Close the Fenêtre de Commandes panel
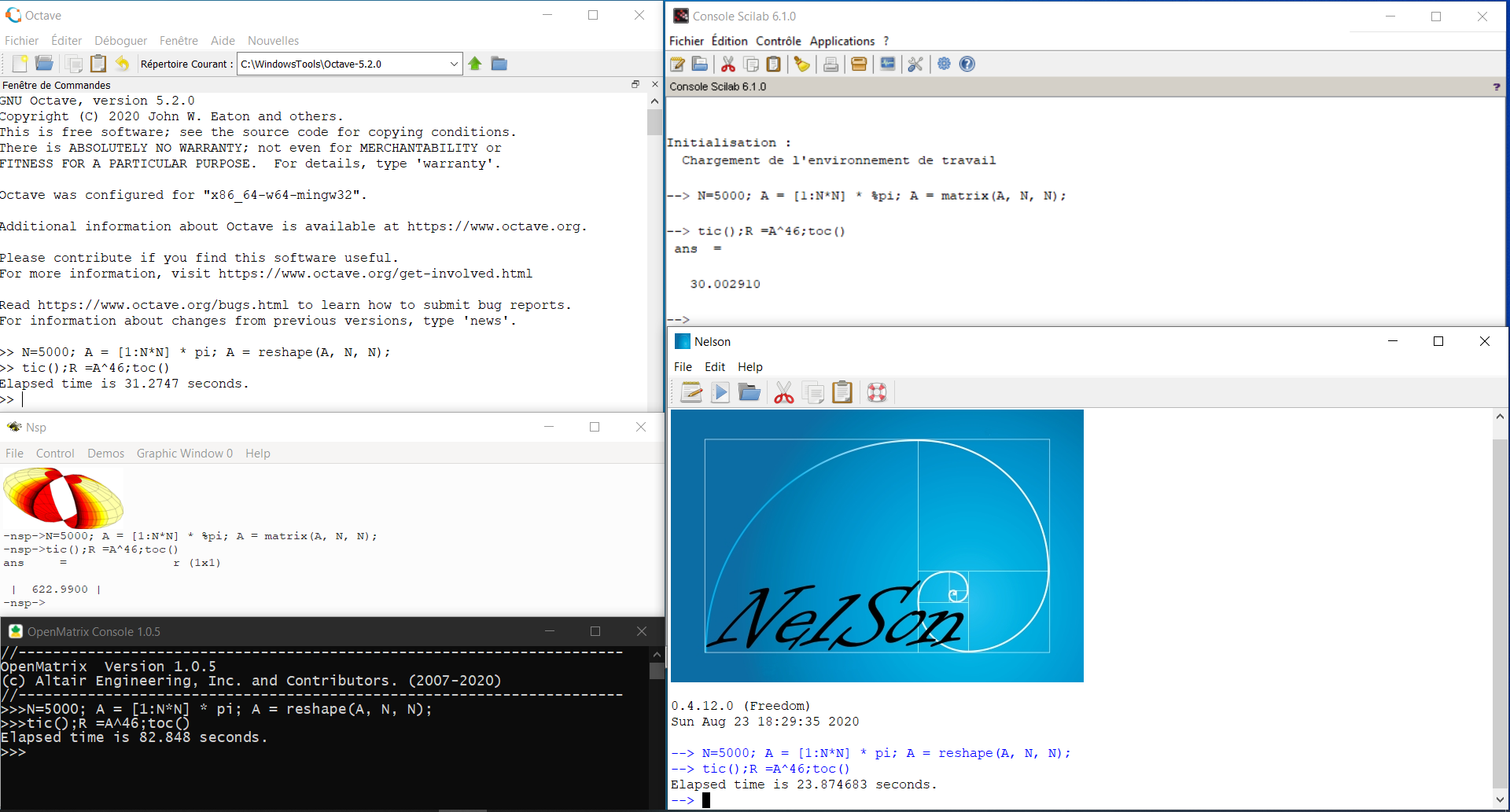1510x812 pixels. click(x=654, y=84)
